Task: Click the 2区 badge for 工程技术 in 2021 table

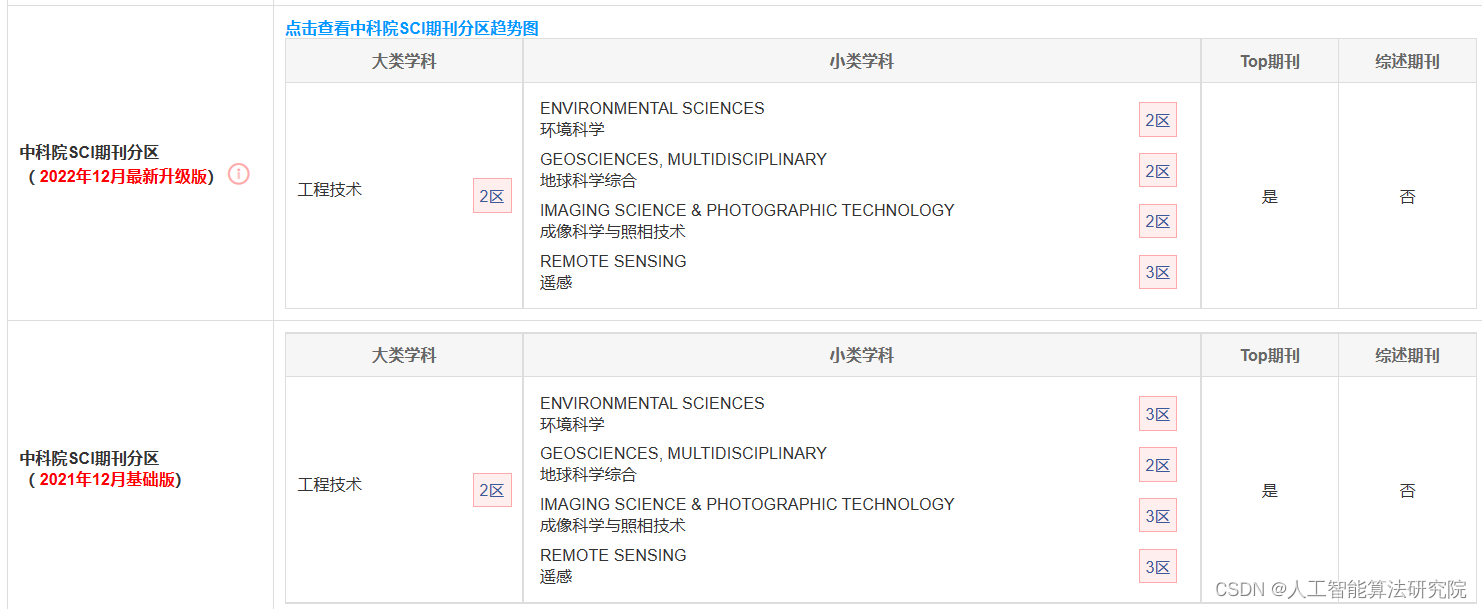Action: 492,490
